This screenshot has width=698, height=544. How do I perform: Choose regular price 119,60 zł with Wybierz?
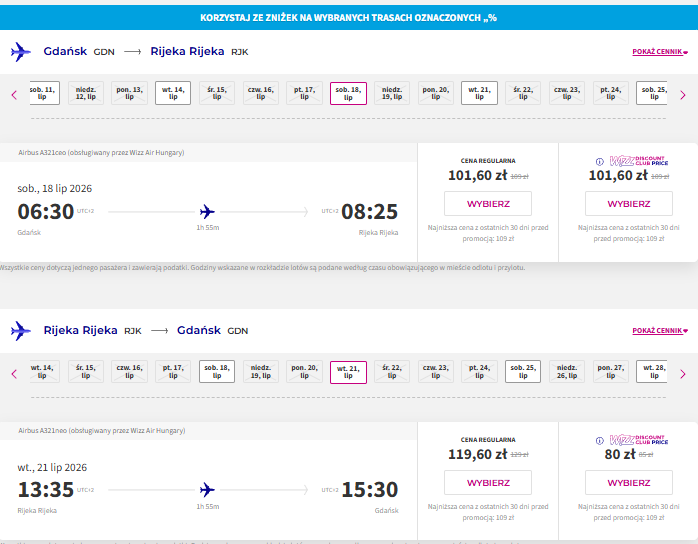coord(488,483)
